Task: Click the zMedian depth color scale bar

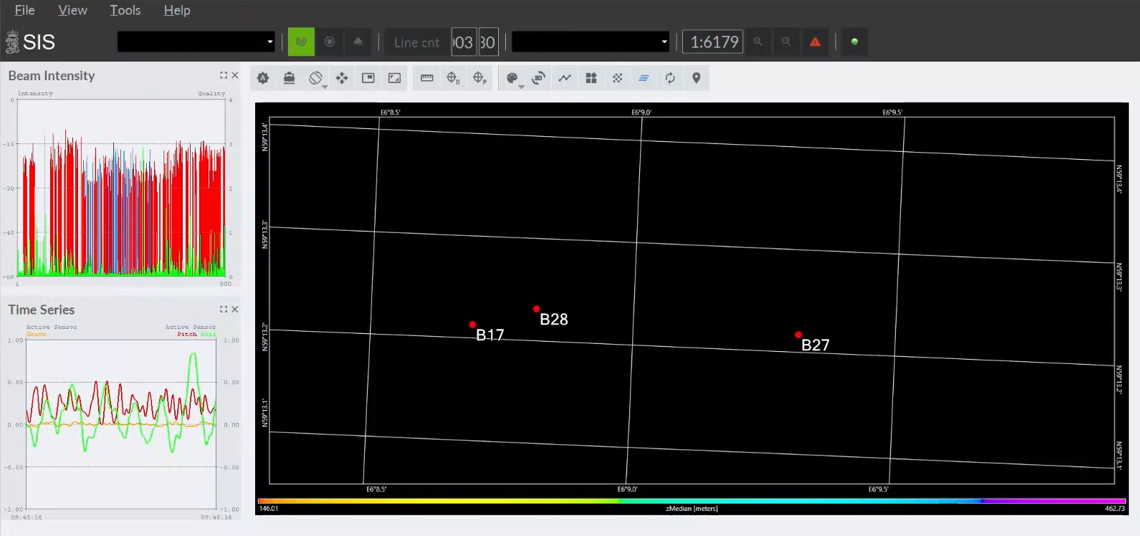Action: (692, 501)
